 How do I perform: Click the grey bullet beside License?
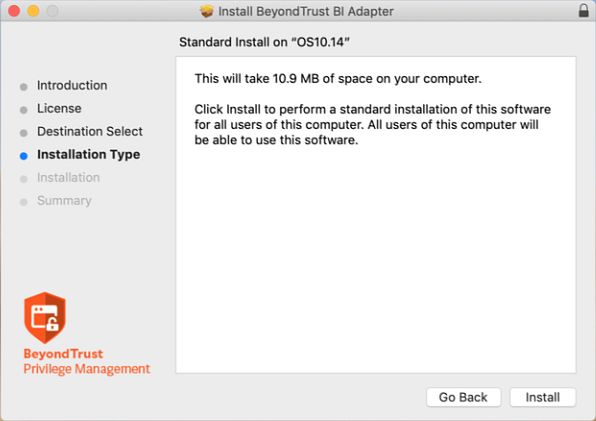coord(24,110)
